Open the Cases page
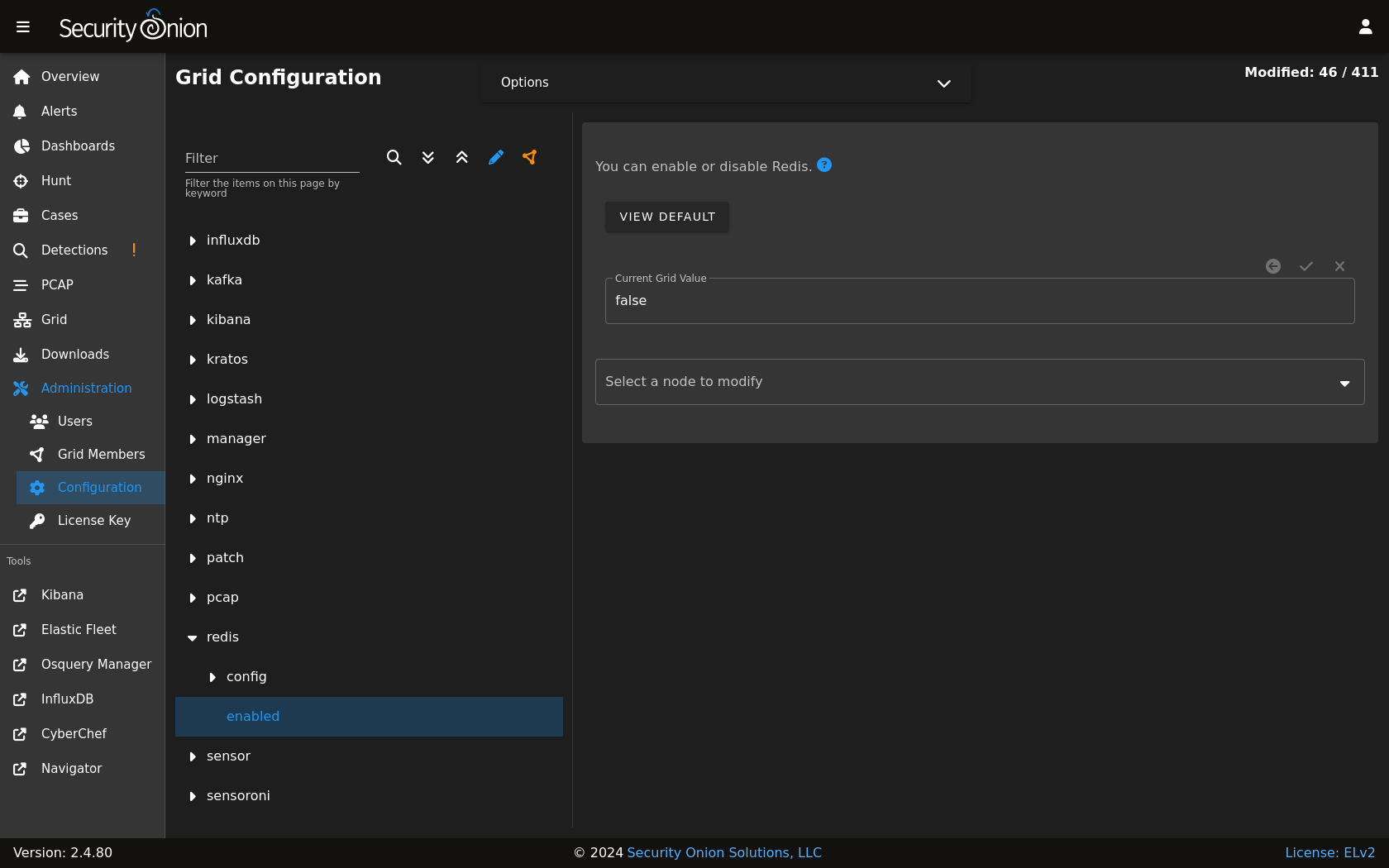The width and height of the screenshot is (1389, 868). (83, 216)
